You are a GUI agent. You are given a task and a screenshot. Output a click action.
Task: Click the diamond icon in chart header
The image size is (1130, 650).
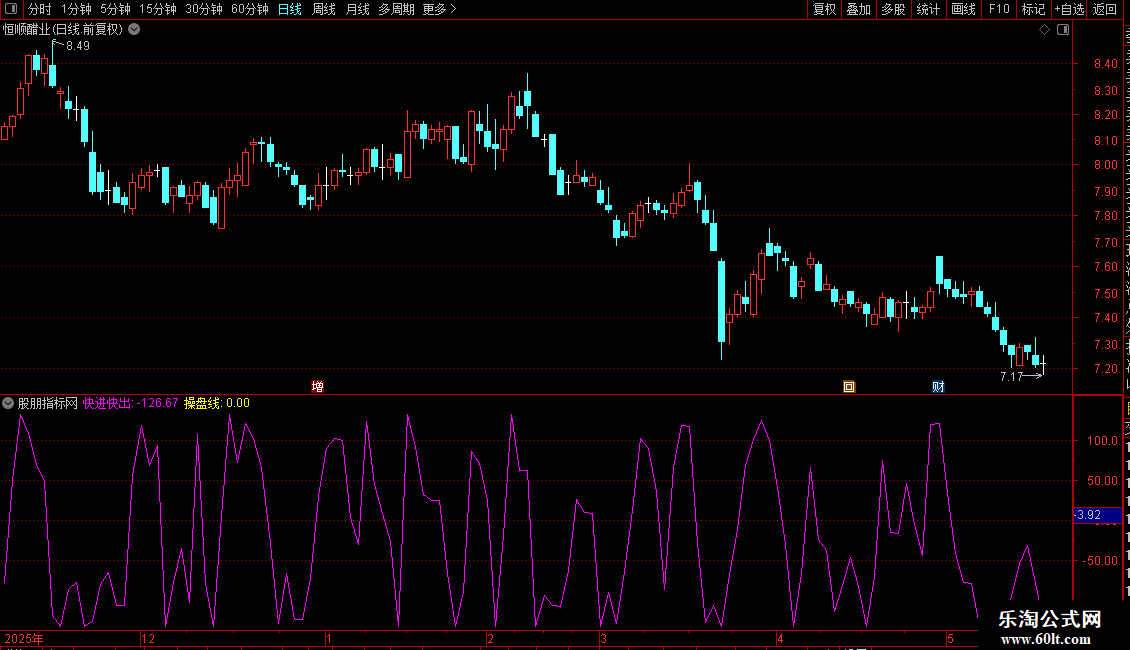point(1044,30)
